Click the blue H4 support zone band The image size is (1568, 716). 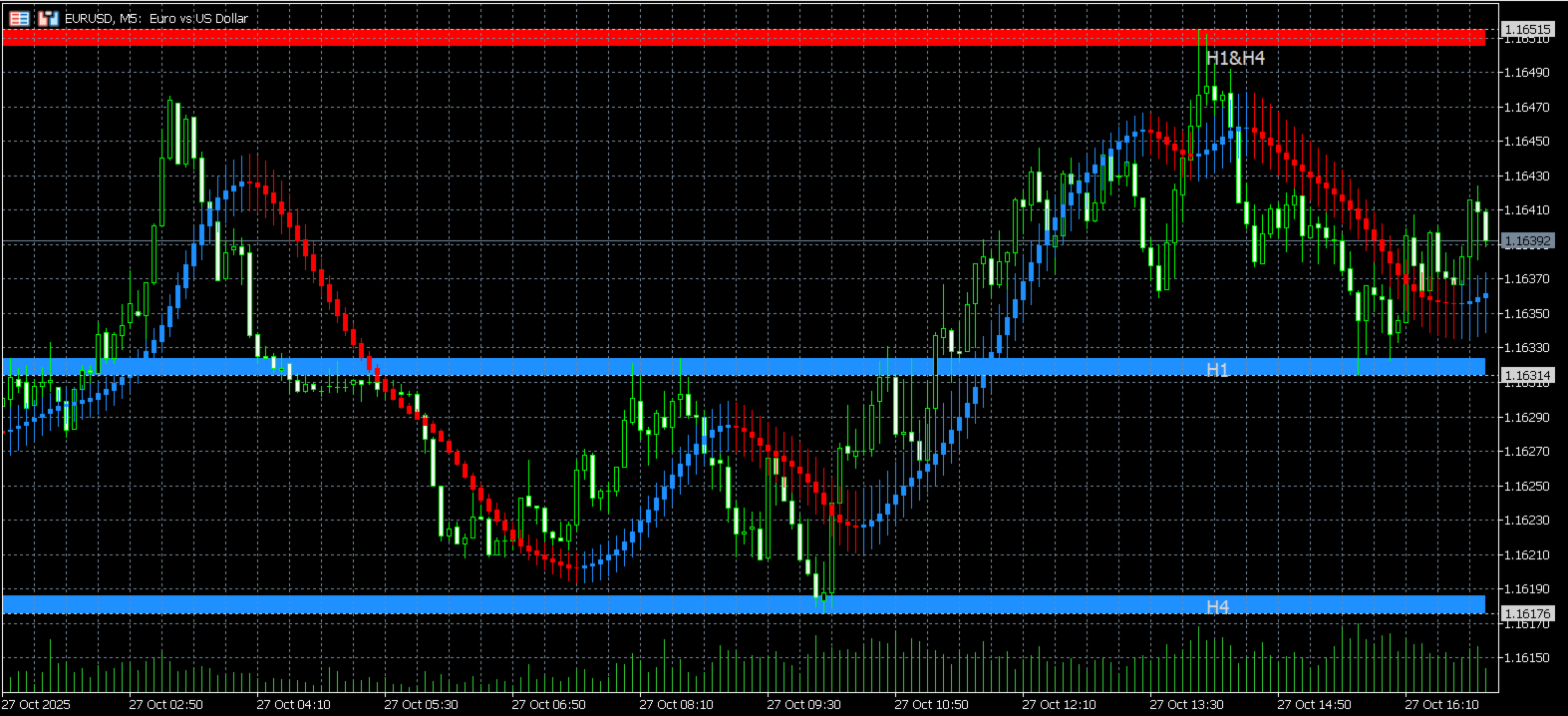click(x=744, y=604)
